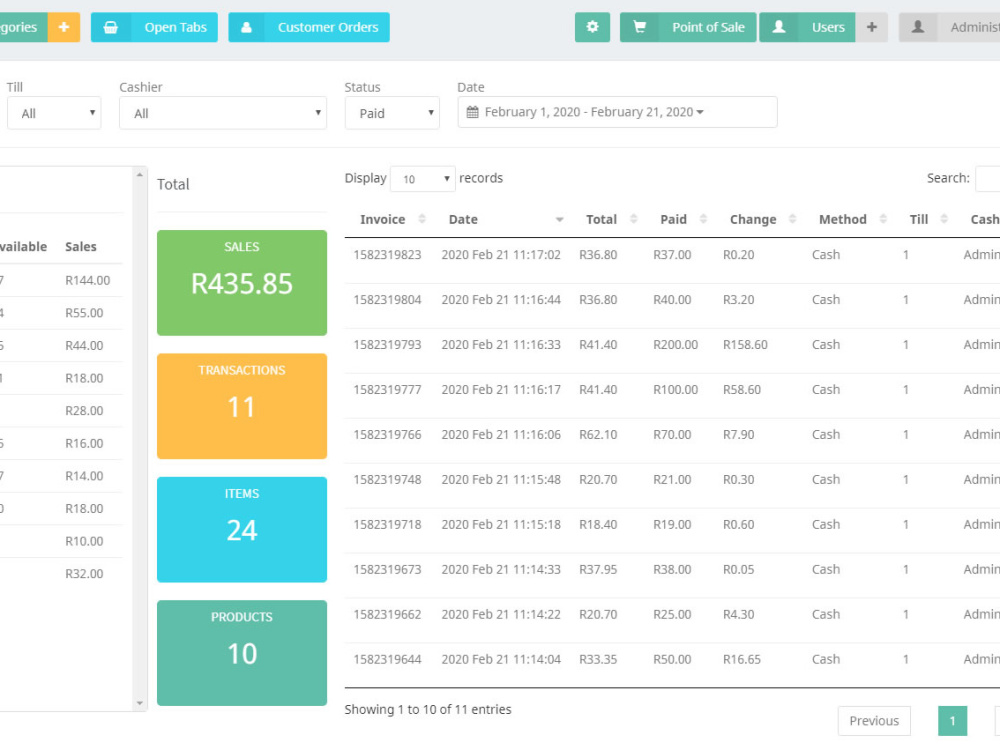Click the Users person icon
This screenshot has width=1000, height=750.
pos(779,27)
